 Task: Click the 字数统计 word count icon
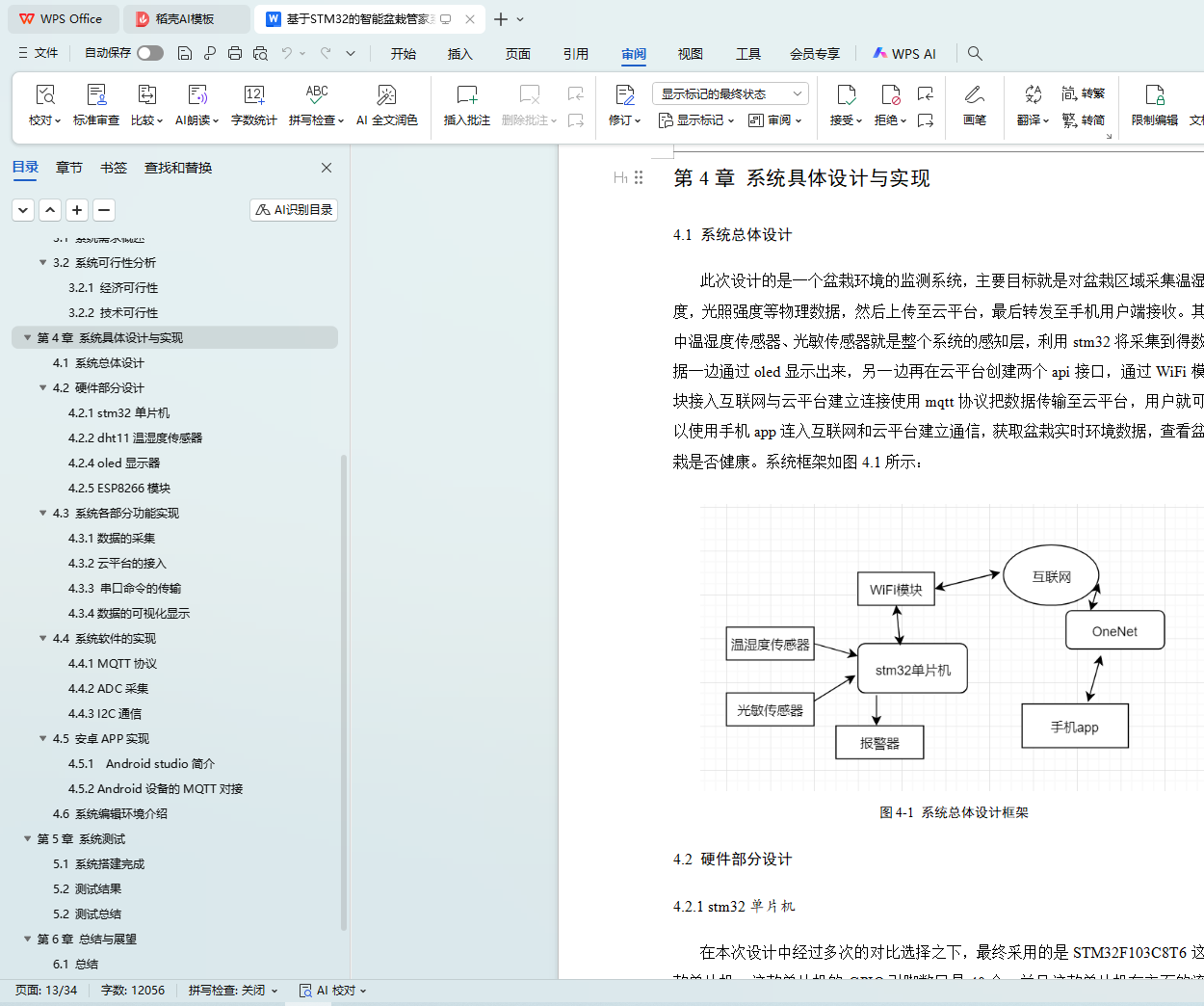pyautogui.click(x=253, y=95)
